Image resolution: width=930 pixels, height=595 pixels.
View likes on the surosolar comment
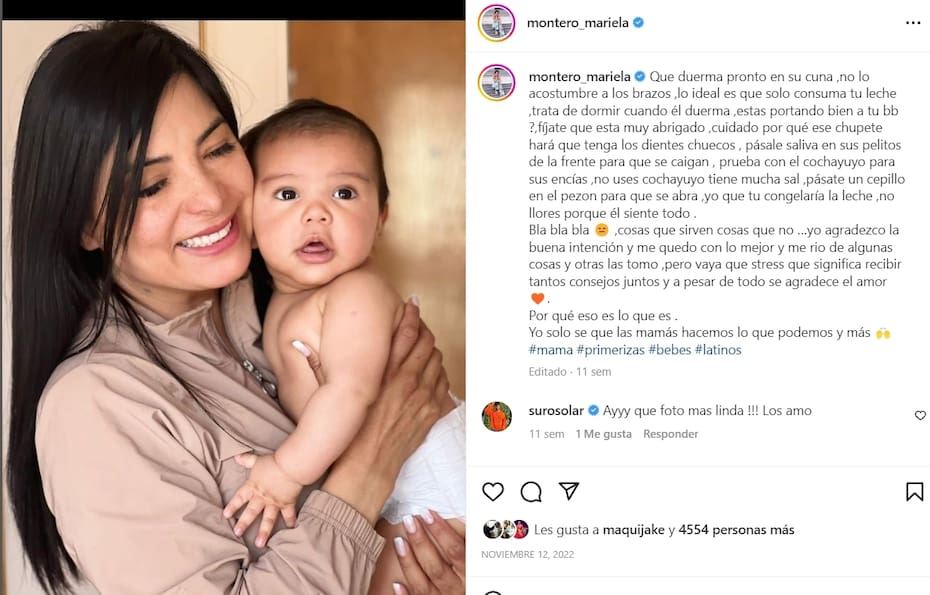[x=603, y=434]
